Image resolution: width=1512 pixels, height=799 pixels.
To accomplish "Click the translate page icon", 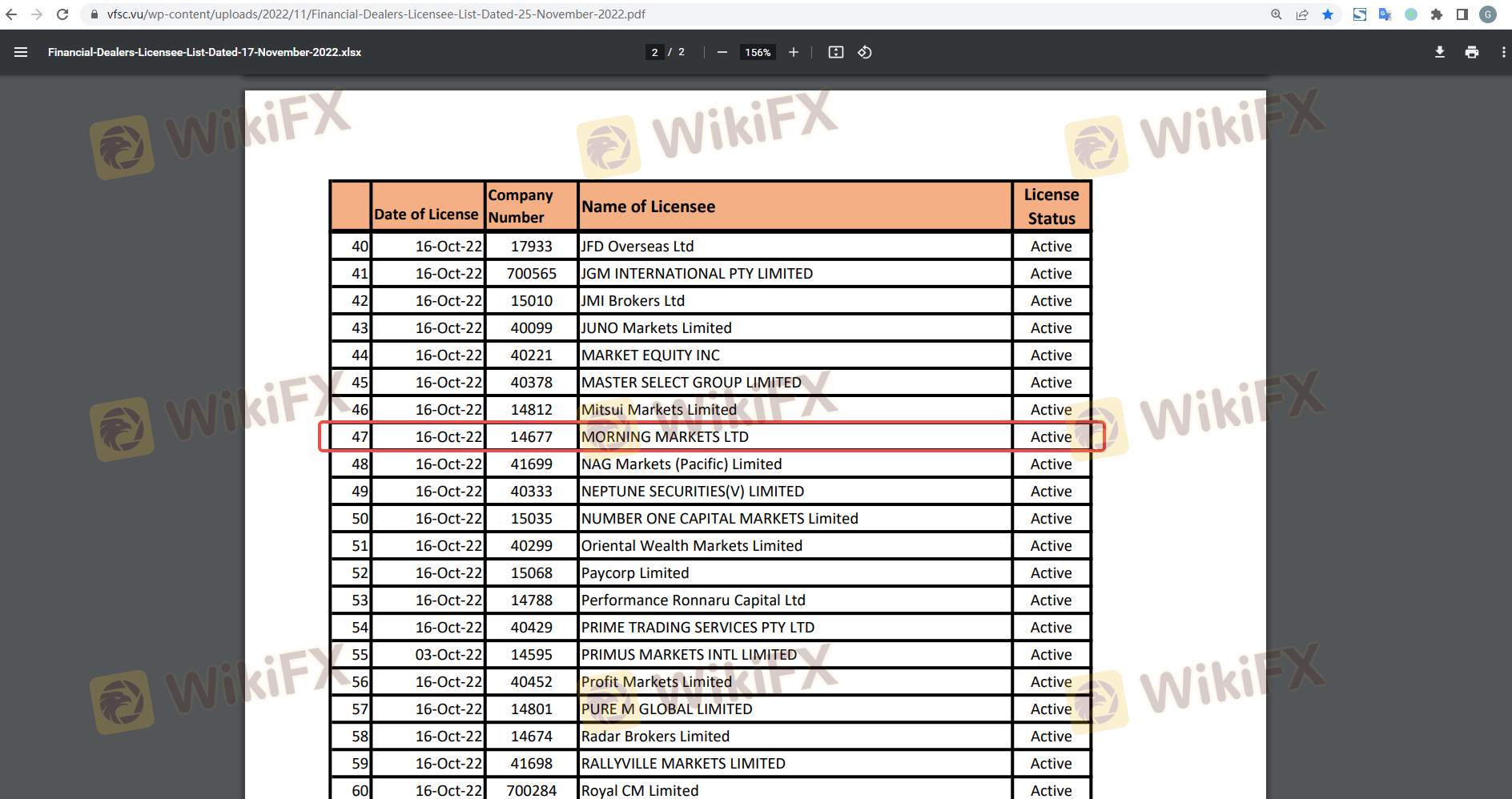I will click(1385, 14).
